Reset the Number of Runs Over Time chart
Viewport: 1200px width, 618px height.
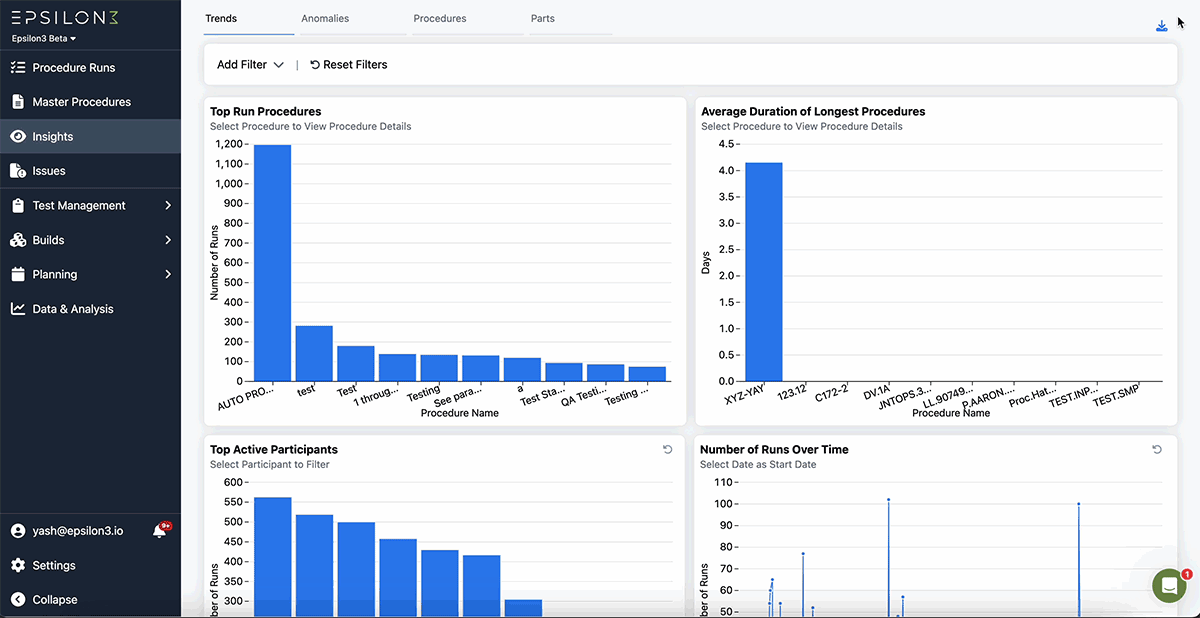point(1157,450)
